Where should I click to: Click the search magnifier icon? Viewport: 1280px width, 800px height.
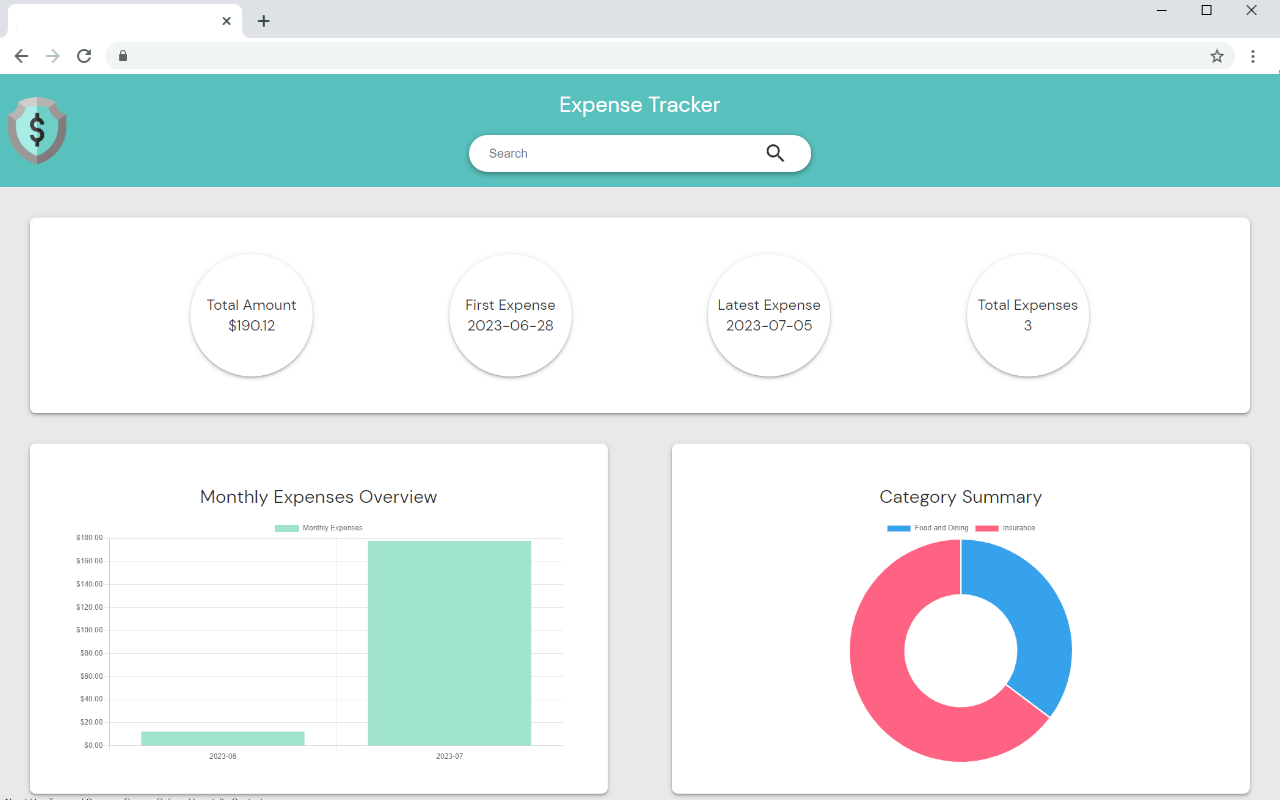(775, 153)
